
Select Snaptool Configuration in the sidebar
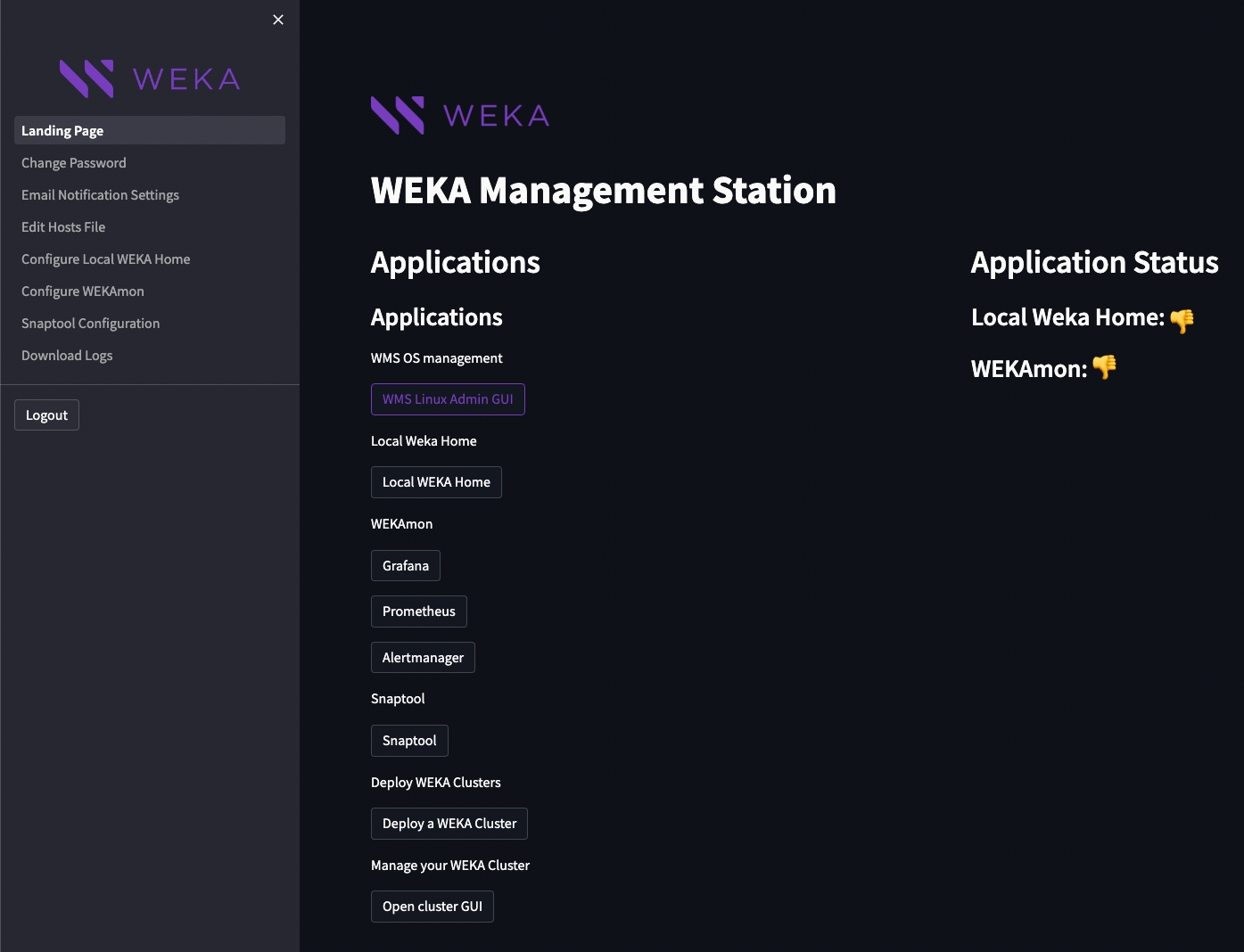pos(91,324)
